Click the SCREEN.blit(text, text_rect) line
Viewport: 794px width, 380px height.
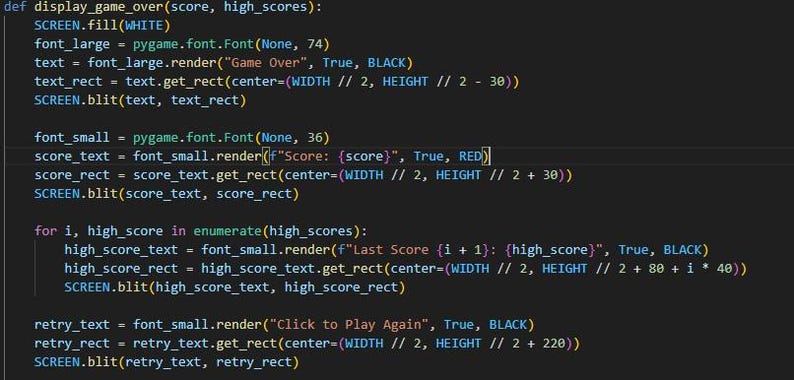[x=140, y=100]
